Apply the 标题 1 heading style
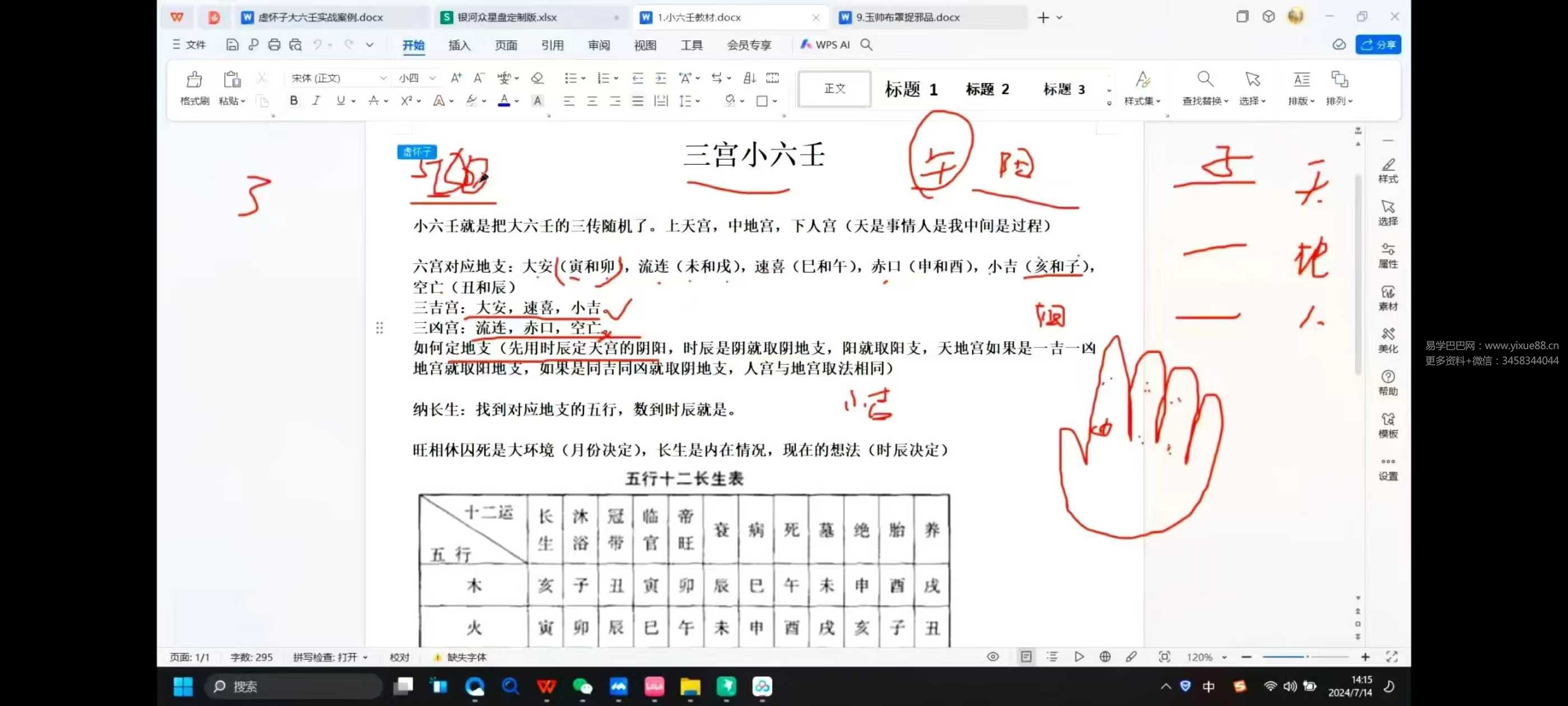The image size is (1568, 706). pos(910,90)
